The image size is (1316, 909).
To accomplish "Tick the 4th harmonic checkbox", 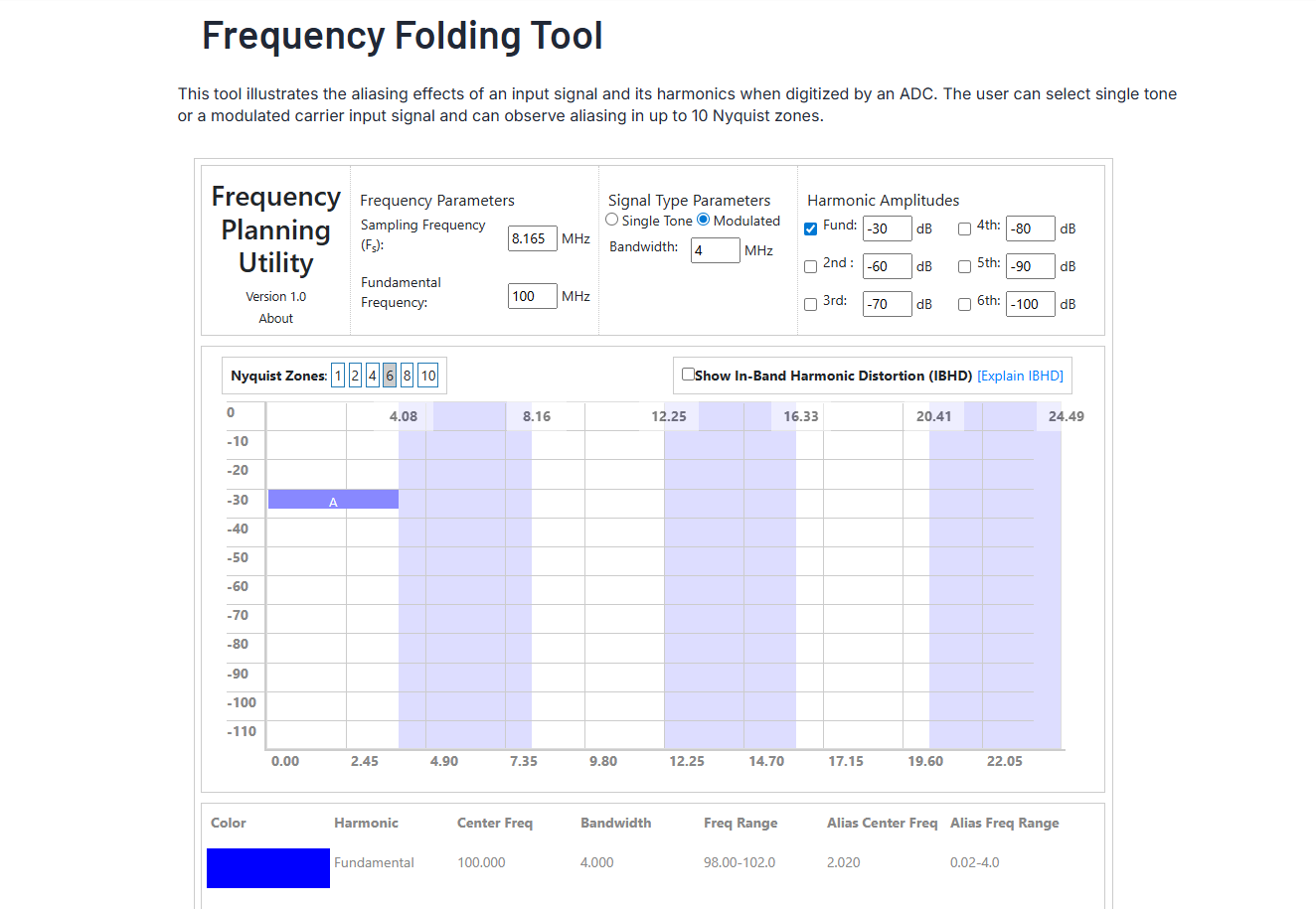I will pyautogui.click(x=964, y=228).
